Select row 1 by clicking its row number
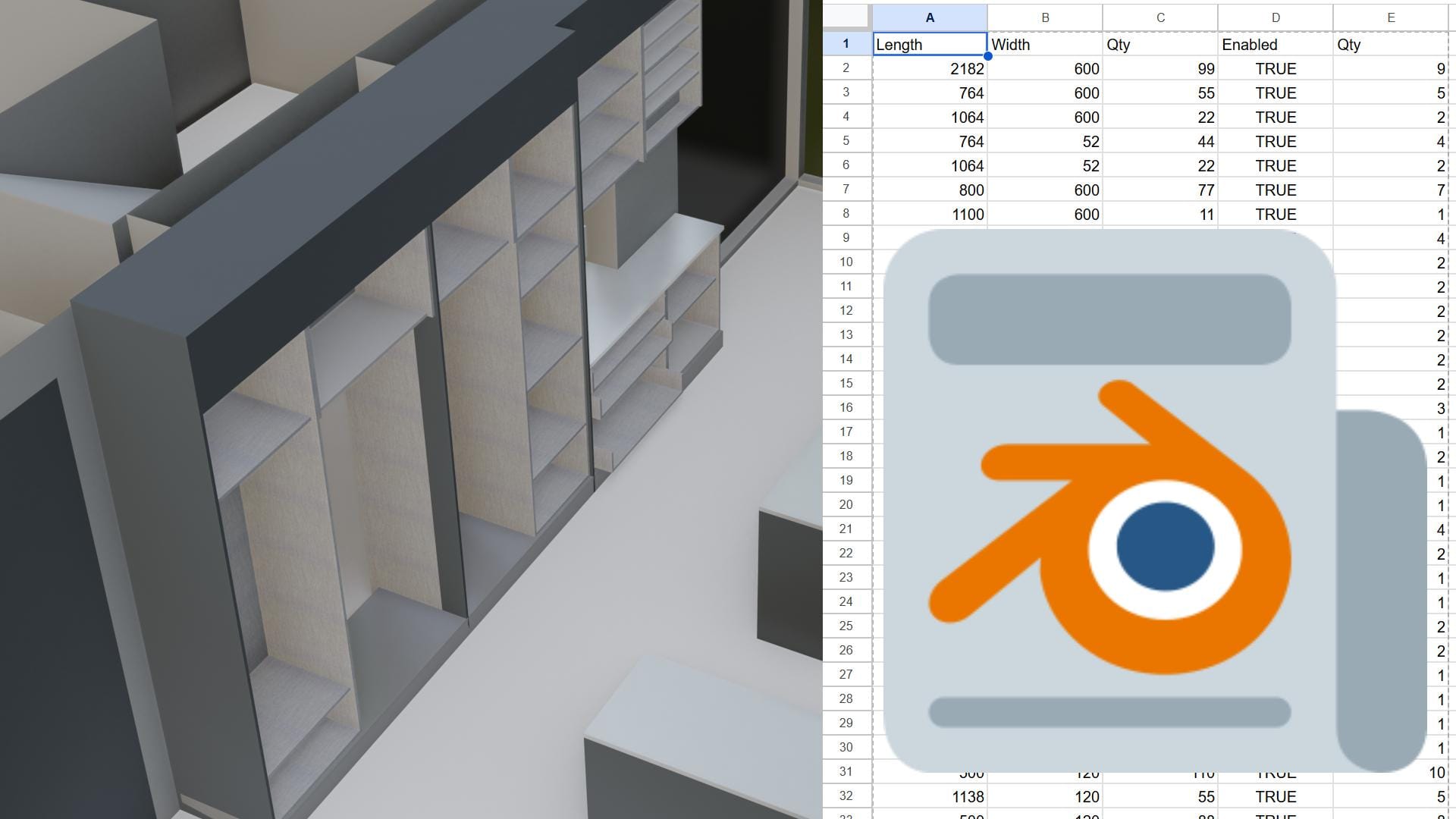This screenshot has width=1456, height=819. click(846, 44)
